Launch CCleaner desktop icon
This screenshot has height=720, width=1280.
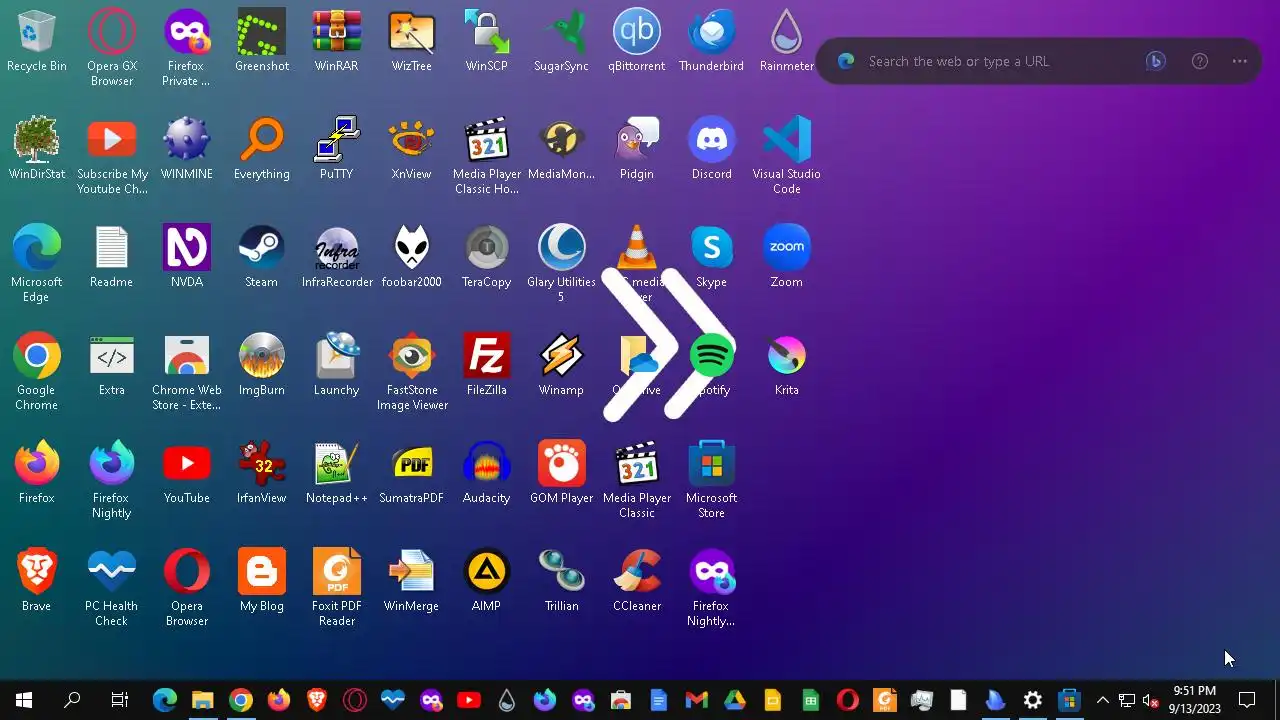point(636,582)
